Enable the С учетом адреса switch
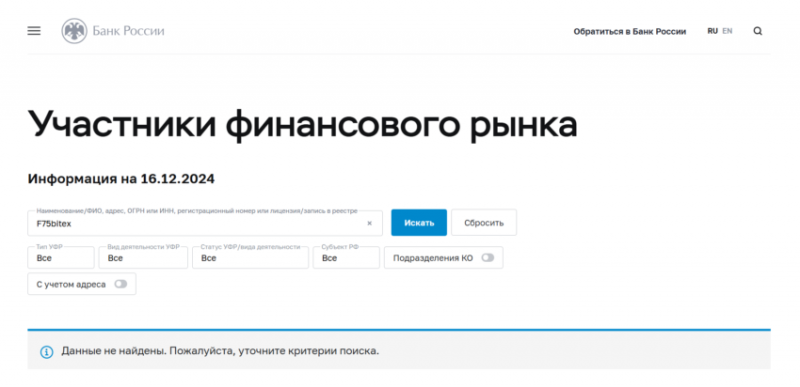800x387 pixels. [x=120, y=285]
